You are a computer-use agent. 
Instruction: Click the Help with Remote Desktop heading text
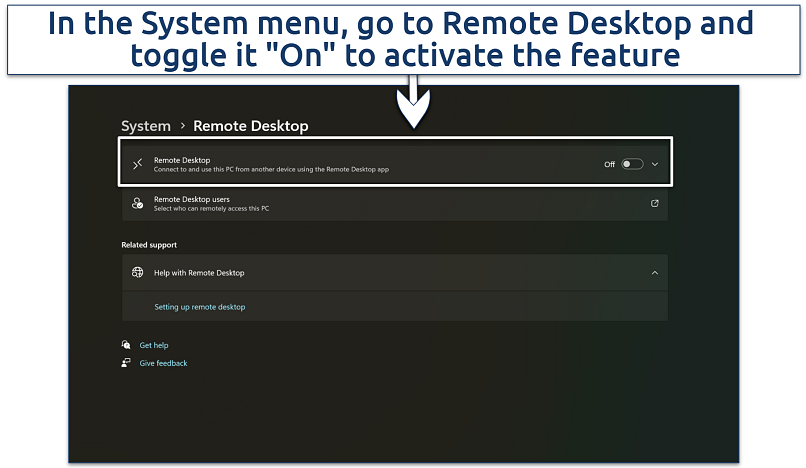pos(199,272)
